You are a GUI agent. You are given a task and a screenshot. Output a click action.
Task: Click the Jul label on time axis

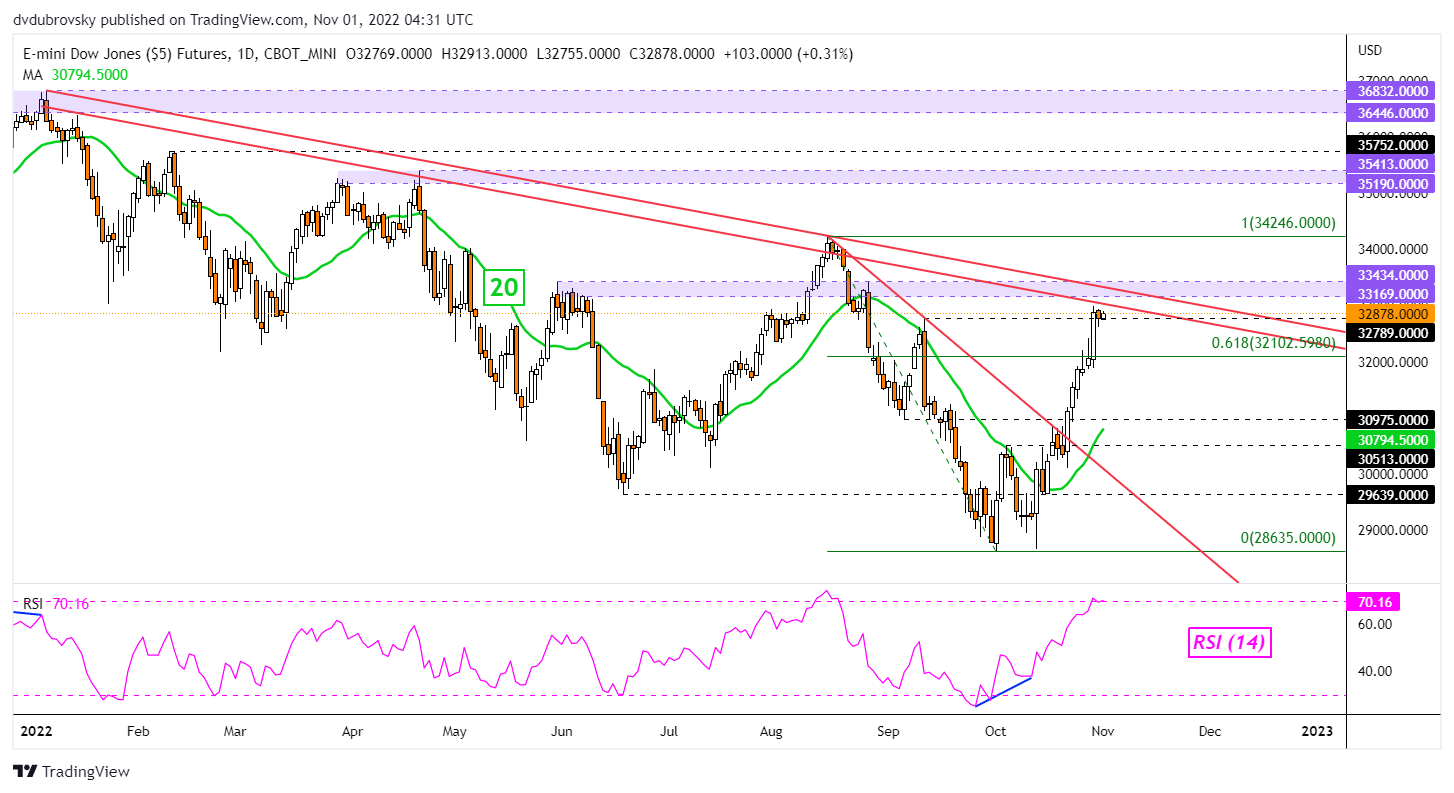(x=669, y=731)
